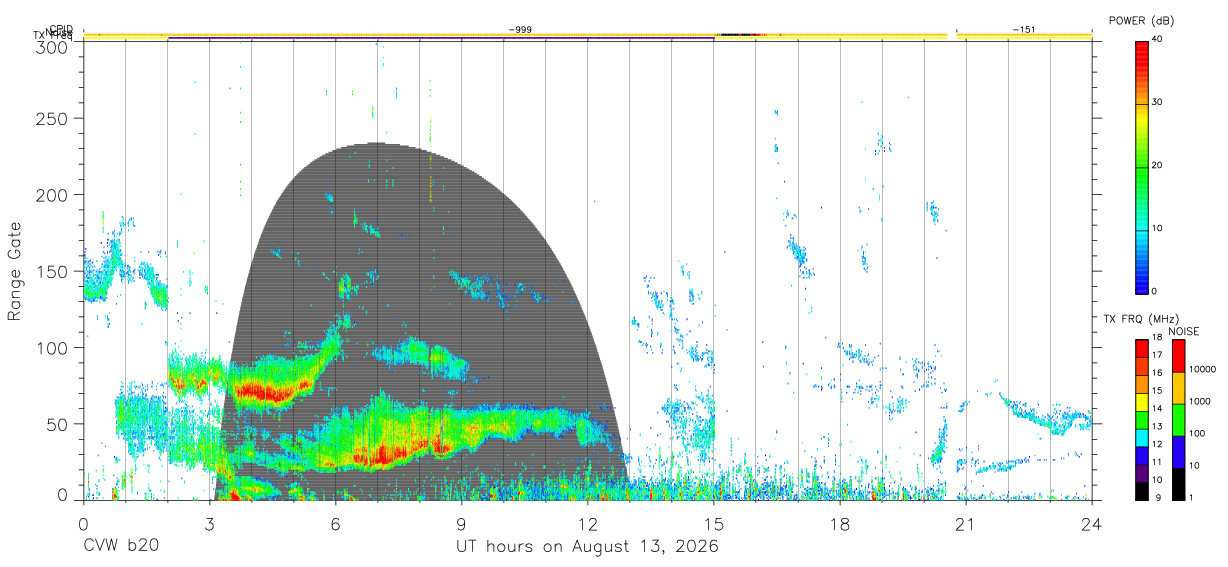Viewport: 1228px width, 567px height.
Task: Click the '100' range gate tick label
Action: [x=54, y=348]
